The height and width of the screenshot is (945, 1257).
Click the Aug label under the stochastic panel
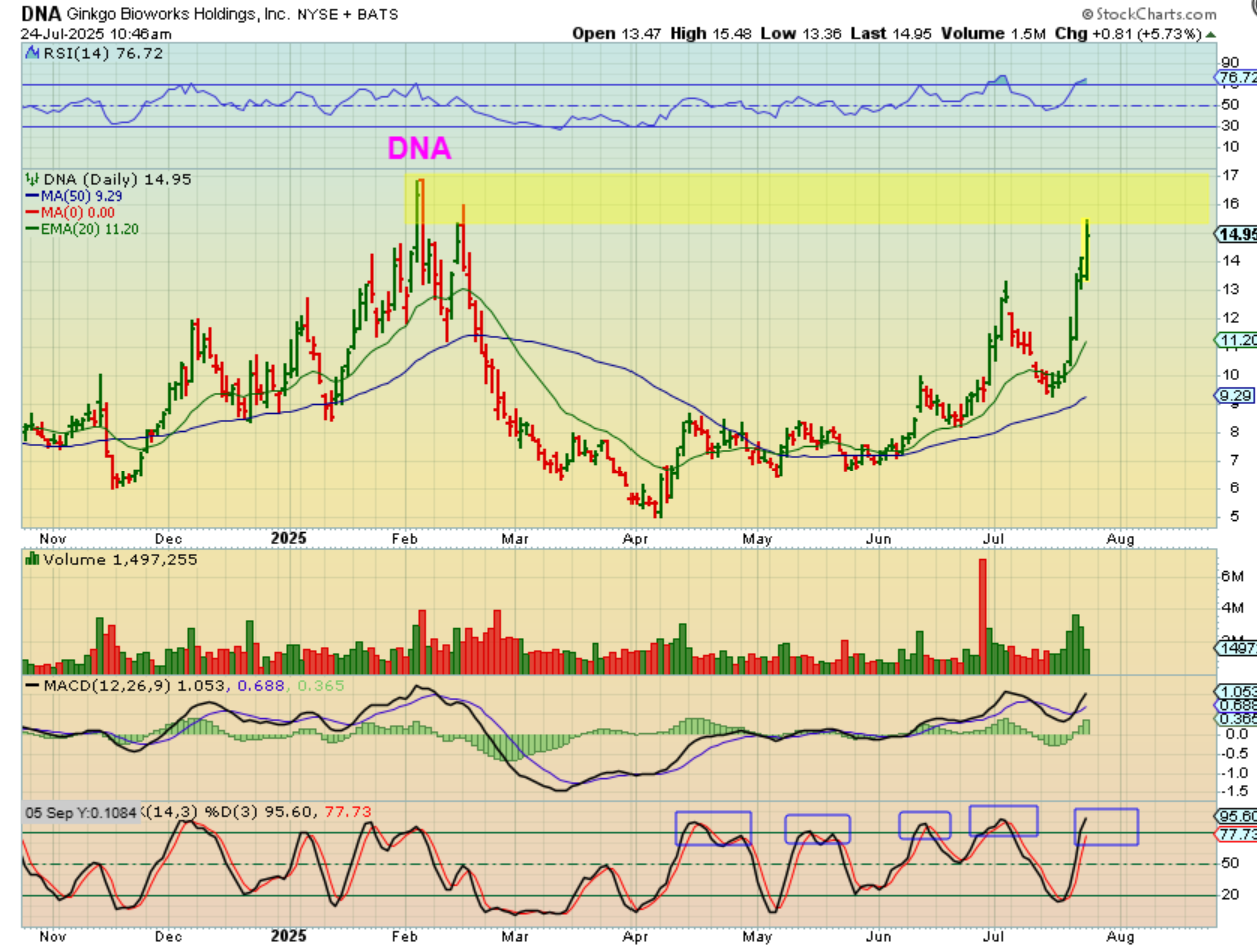[x=1122, y=935]
